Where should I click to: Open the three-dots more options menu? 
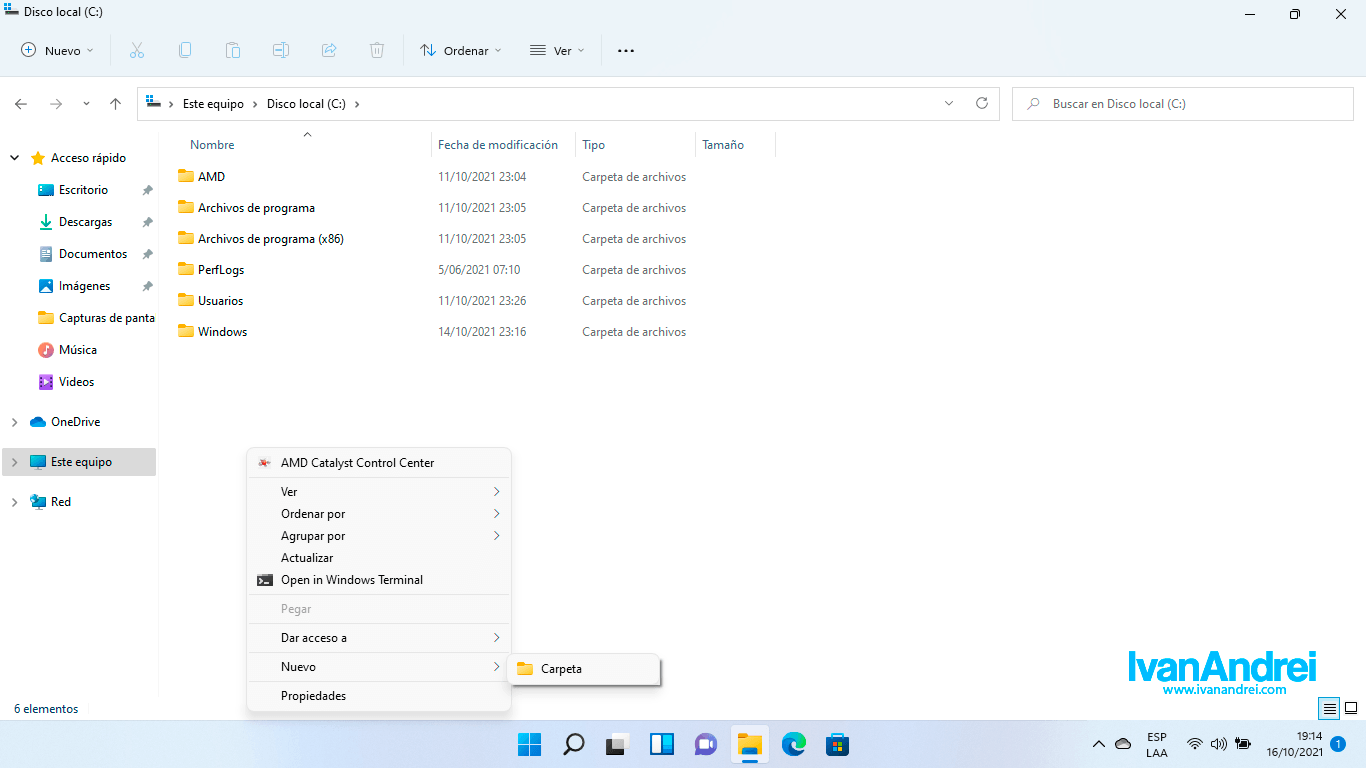(626, 51)
